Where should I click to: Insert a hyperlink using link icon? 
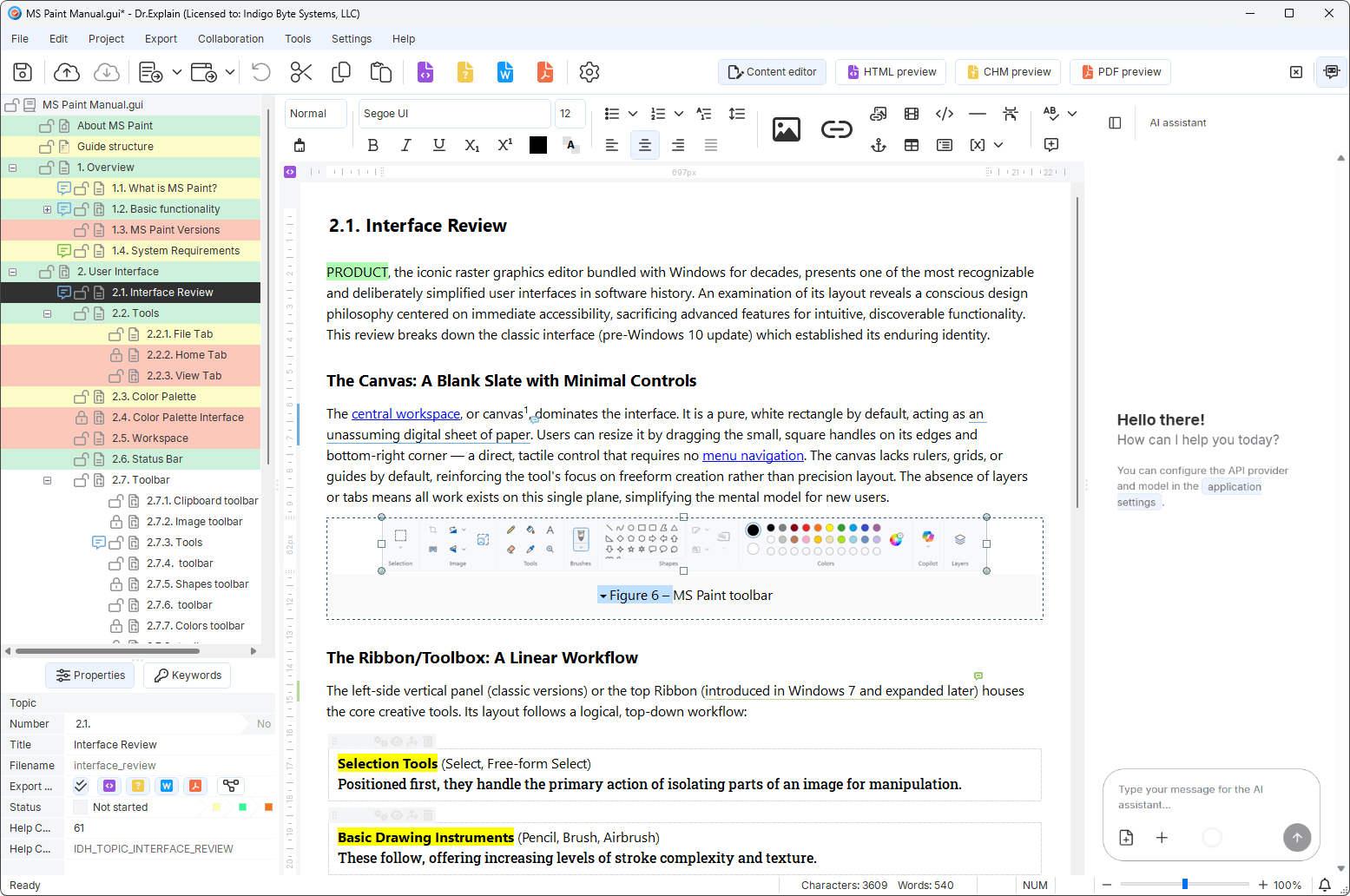837,129
